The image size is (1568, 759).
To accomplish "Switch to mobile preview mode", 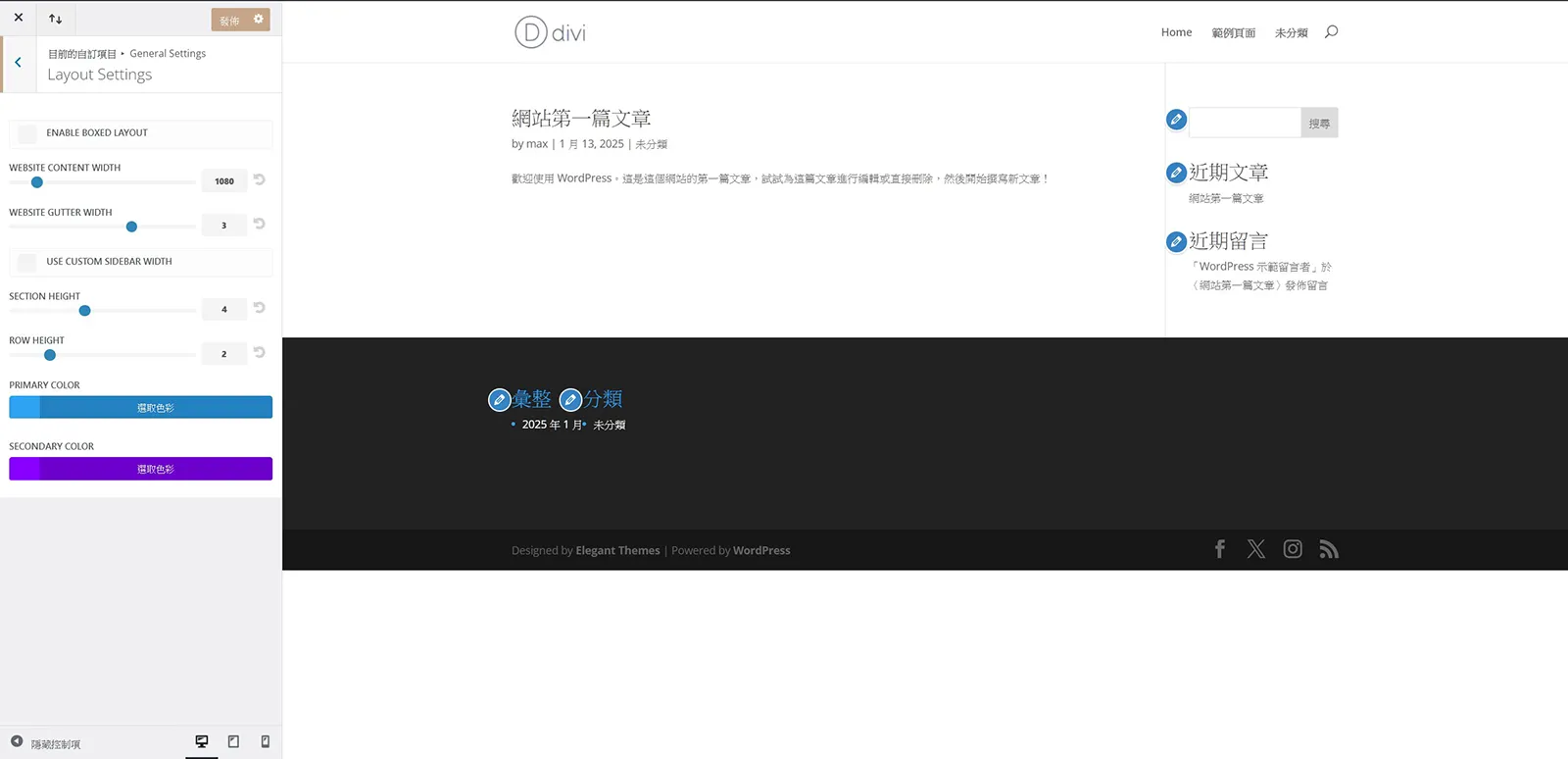I will (266, 741).
